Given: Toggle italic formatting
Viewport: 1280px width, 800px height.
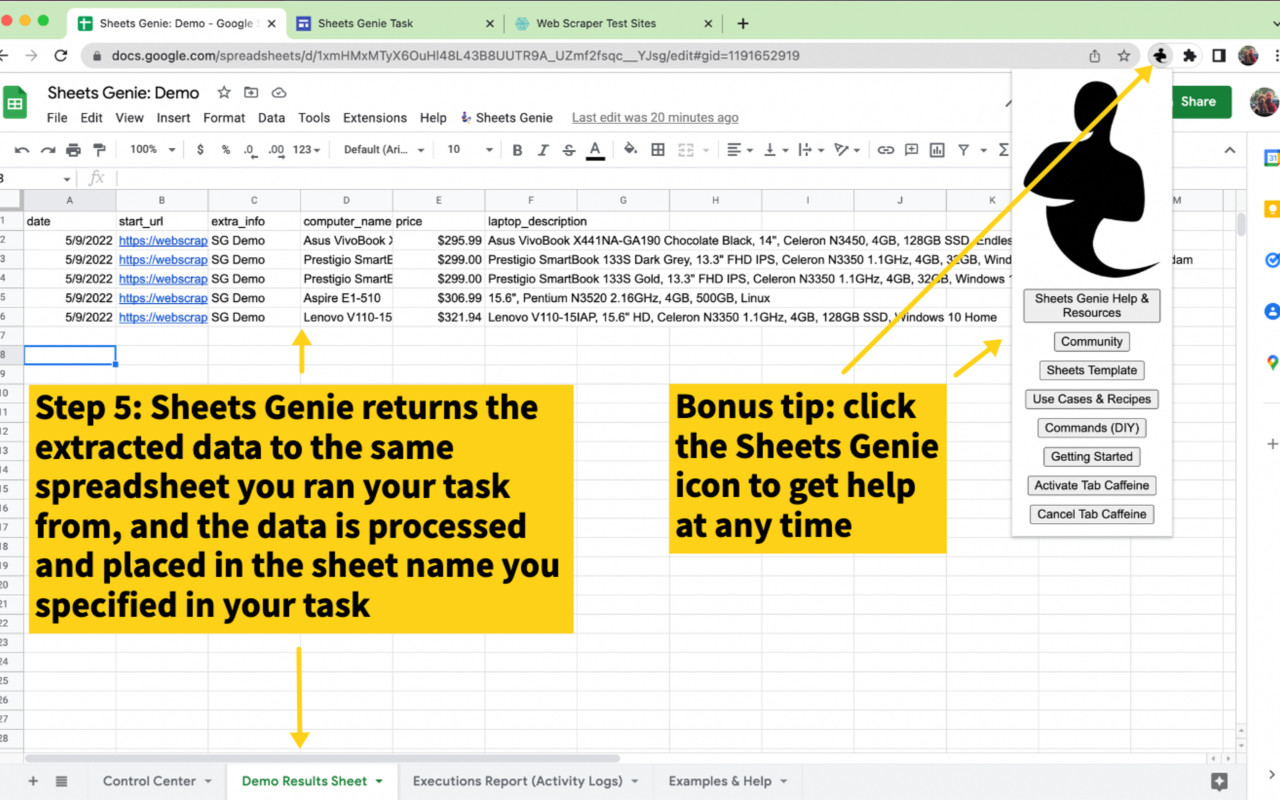Looking at the screenshot, I should 543,150.
